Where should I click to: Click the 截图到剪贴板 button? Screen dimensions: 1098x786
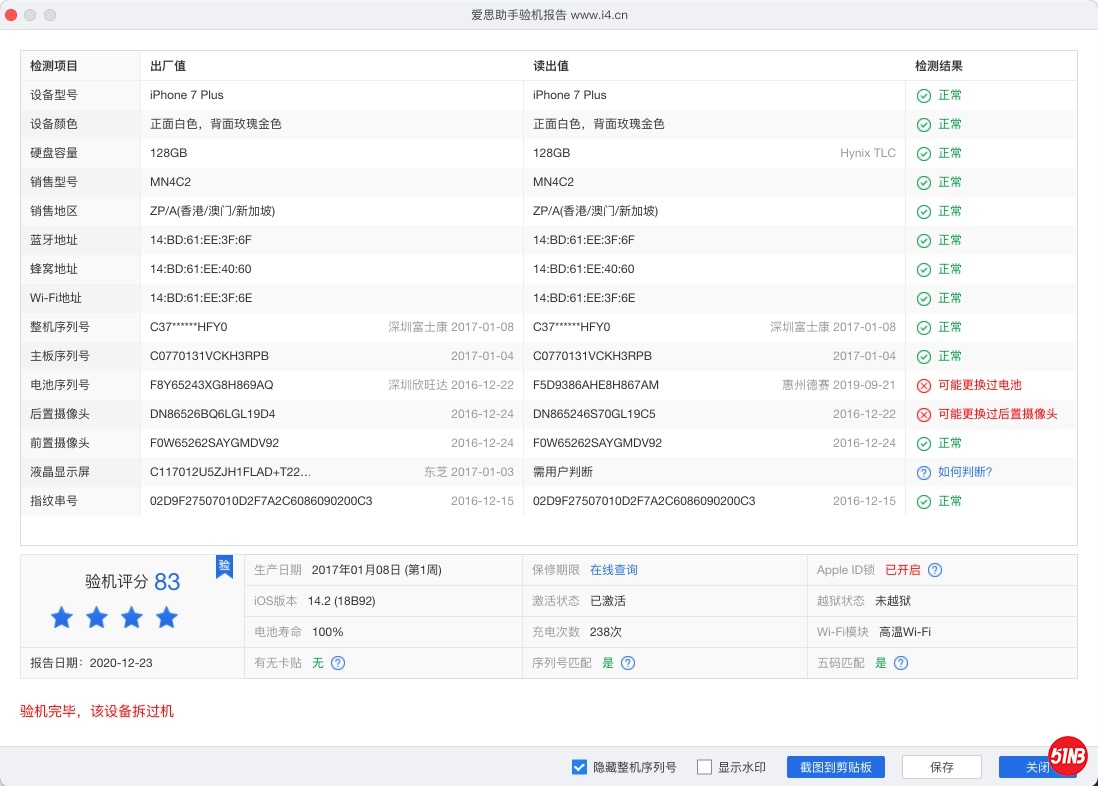coord(835,767)
